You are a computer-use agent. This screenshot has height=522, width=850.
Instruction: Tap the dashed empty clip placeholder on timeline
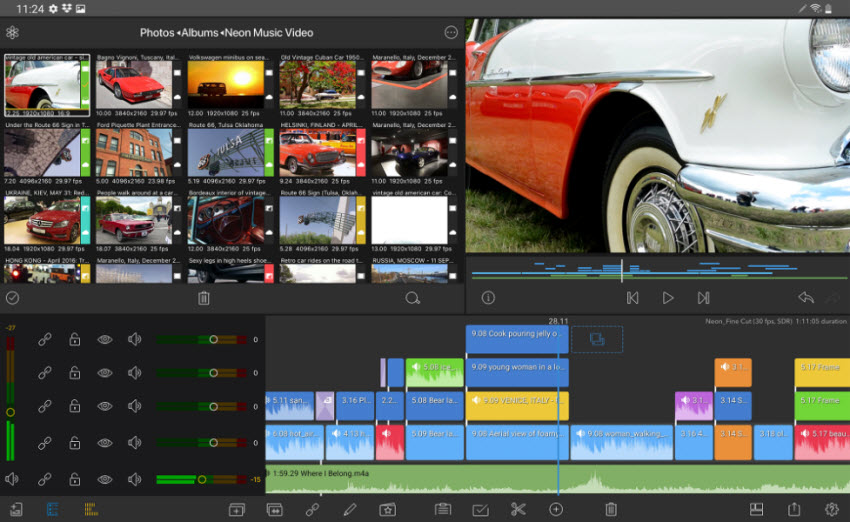pos(597,339)
